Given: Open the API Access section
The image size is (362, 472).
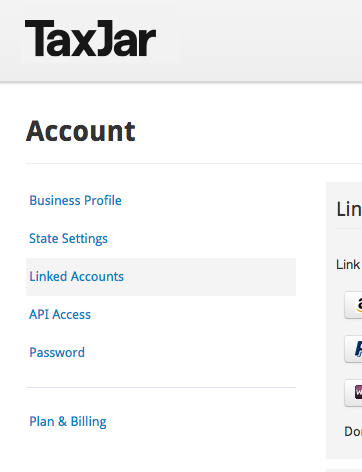Looking at the screenshot, I should [60, 314].
